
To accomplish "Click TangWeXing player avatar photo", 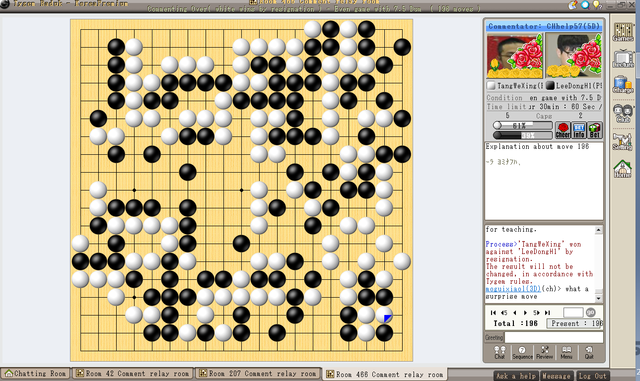I will pos(515,56).
